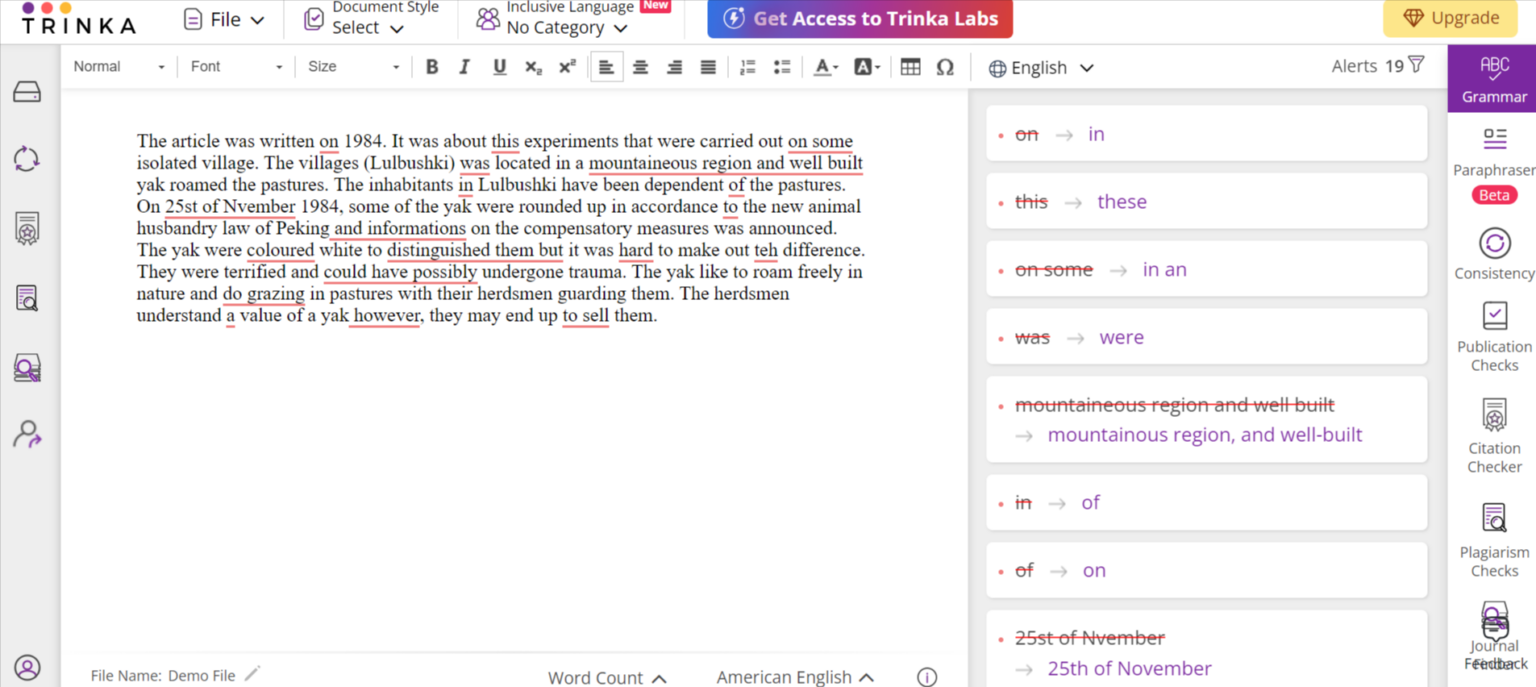Image resolution: width=1536 pixels, height=687 pixels.
Task: Insert a table into the document
Action: click(910, 67)
